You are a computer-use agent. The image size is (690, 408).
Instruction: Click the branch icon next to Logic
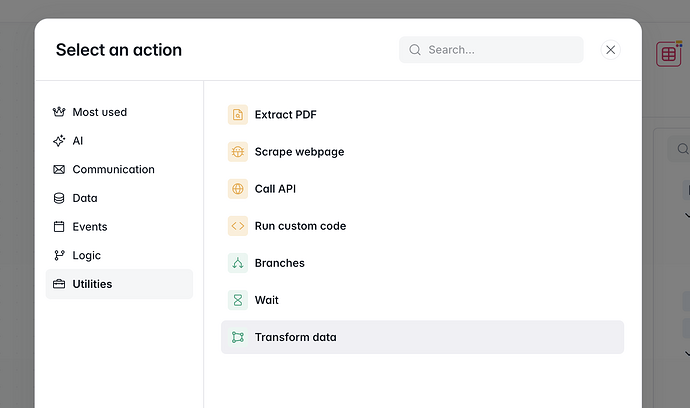[59, 255]
